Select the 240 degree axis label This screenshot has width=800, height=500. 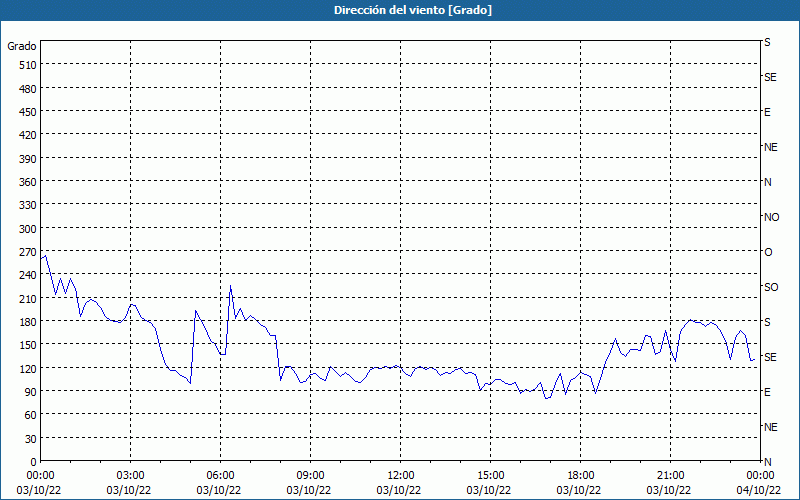28,276
